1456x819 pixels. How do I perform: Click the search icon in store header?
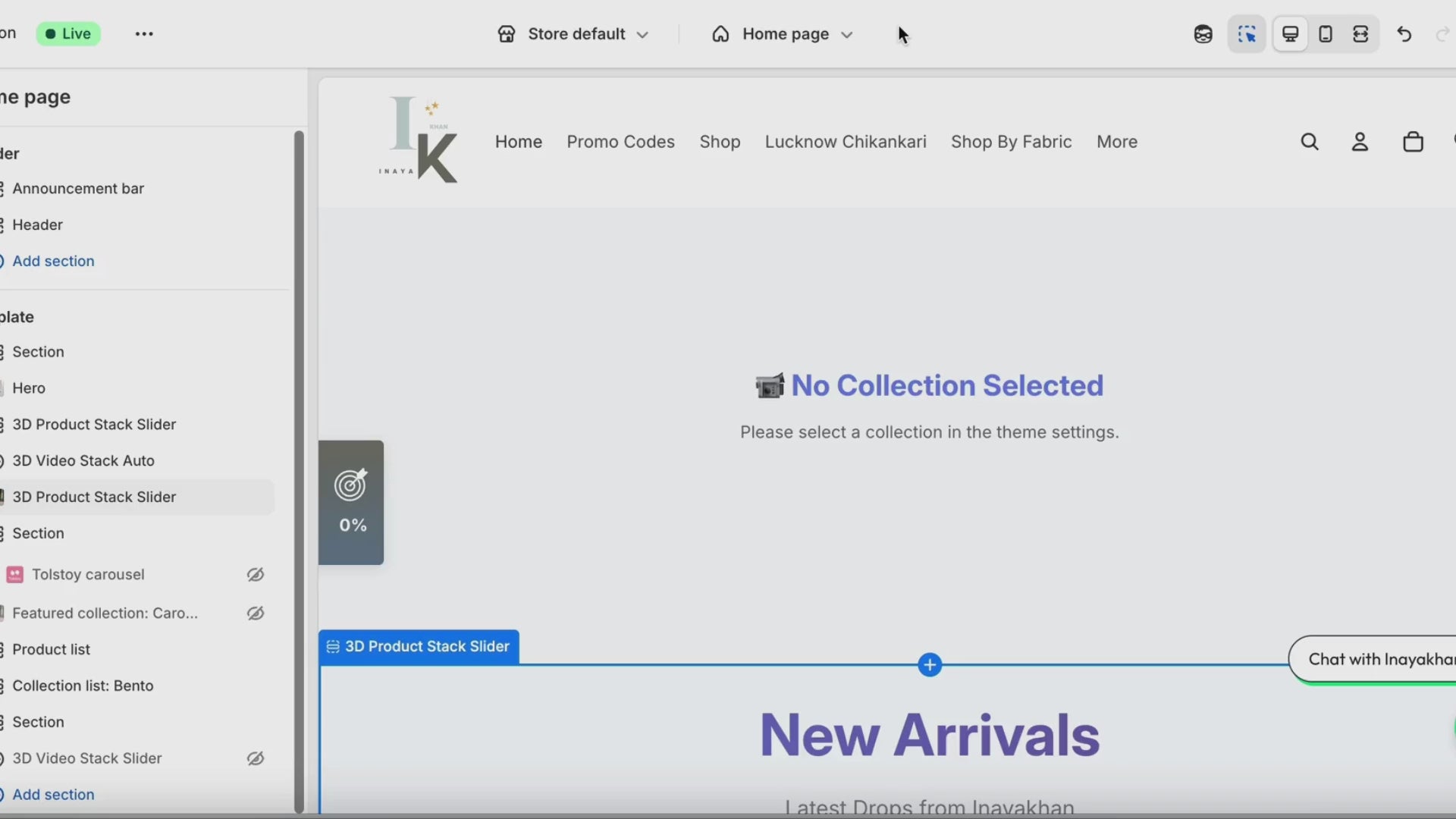point(1310,142)
